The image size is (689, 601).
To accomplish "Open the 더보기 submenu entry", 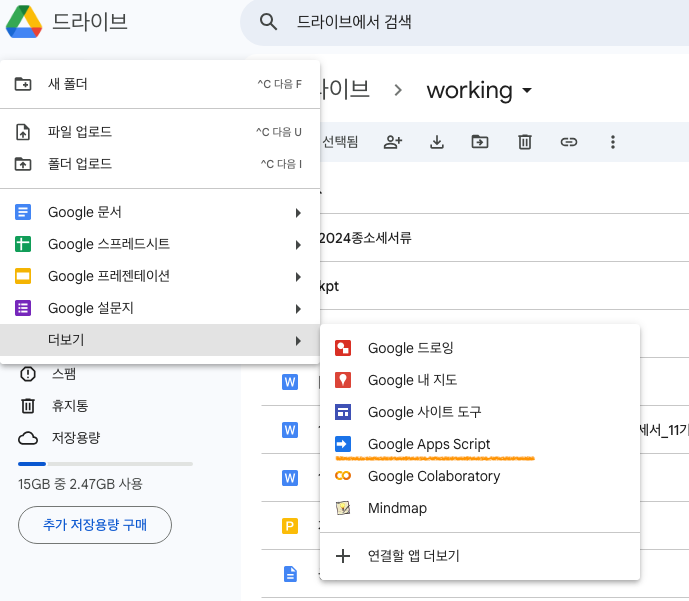I will coord(160,340).
